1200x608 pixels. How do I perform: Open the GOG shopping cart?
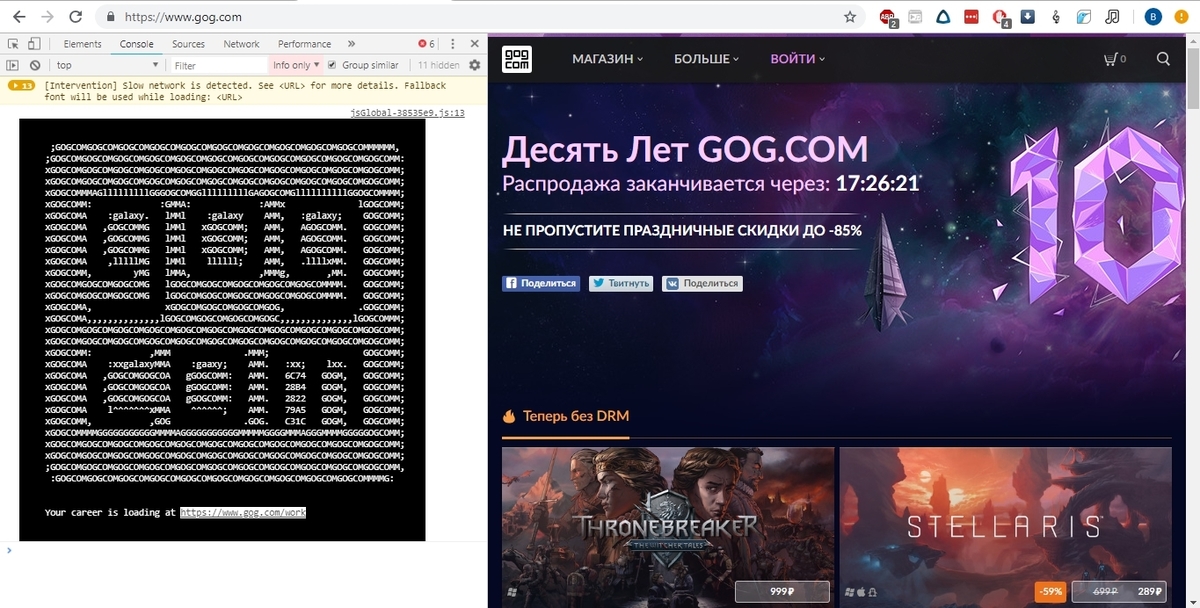tap(1114, 59)
